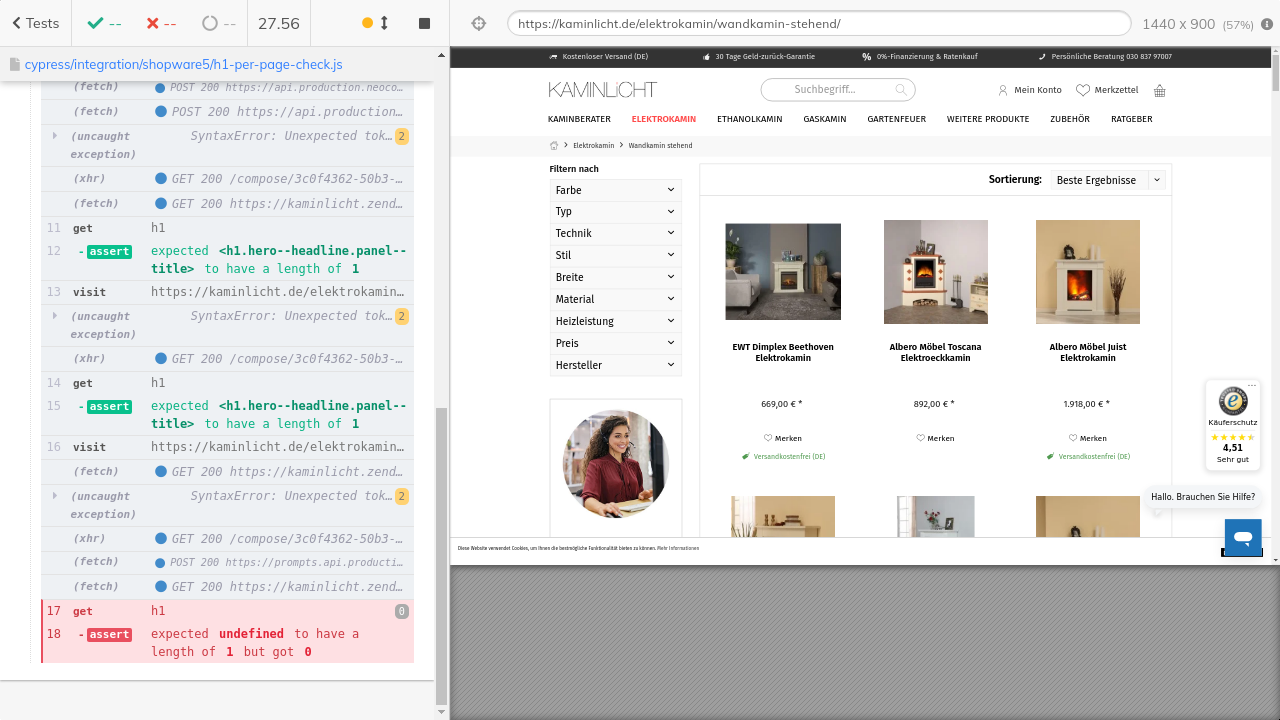This screenshot has width=1280, height=720.
Task: Click the search magnifier icon
Action: tap(901, 90)
